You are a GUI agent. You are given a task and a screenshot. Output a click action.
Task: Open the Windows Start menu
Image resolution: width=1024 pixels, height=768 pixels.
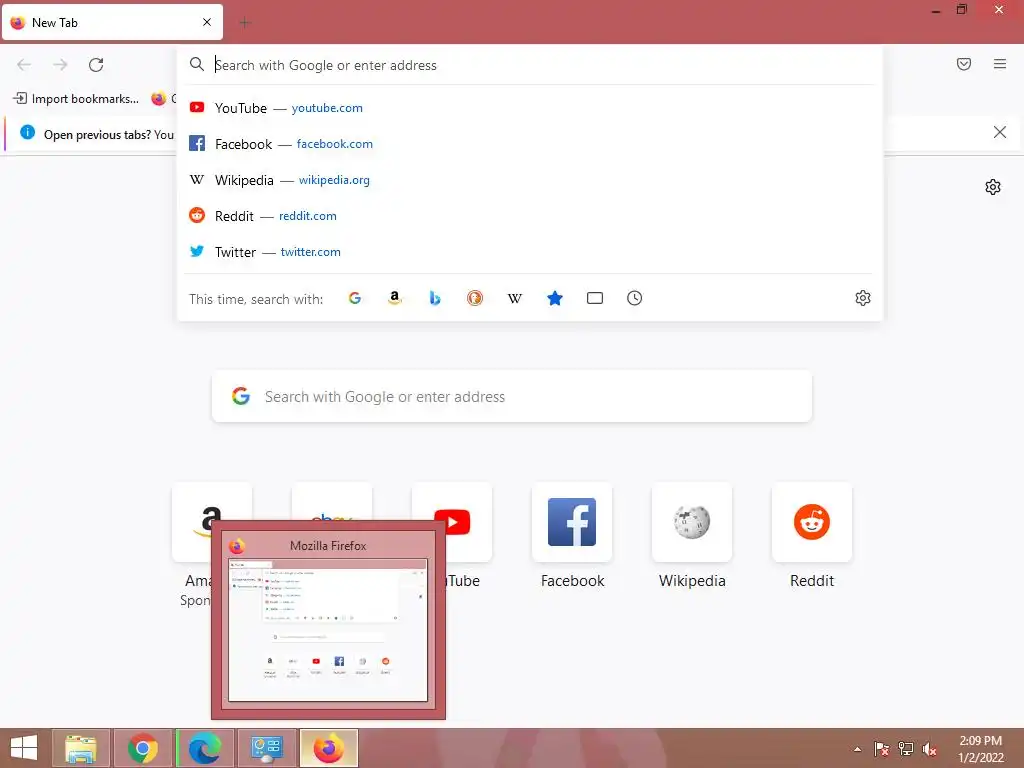[24, 748]
